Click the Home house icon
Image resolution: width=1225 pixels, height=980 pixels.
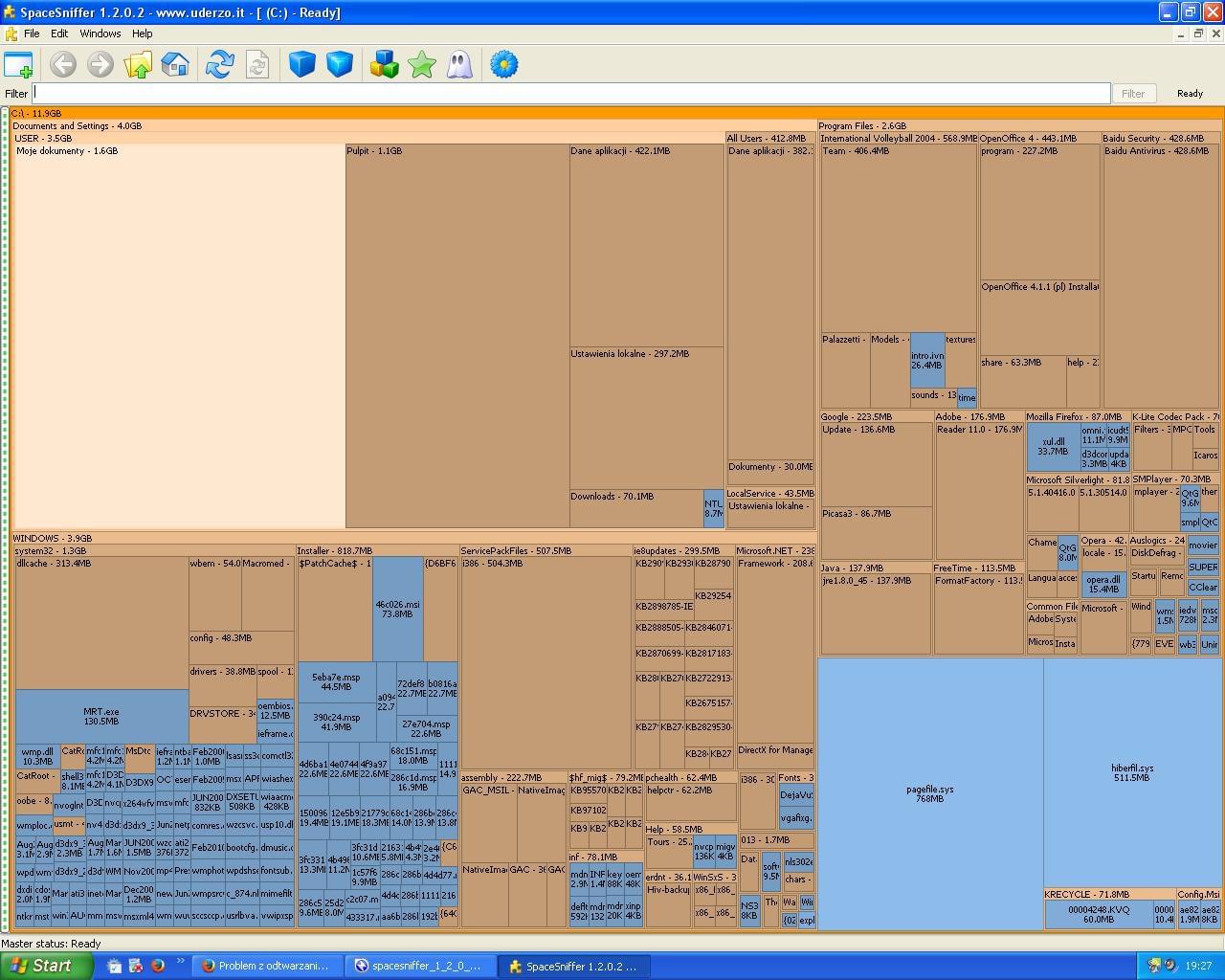tap(175, 65)
